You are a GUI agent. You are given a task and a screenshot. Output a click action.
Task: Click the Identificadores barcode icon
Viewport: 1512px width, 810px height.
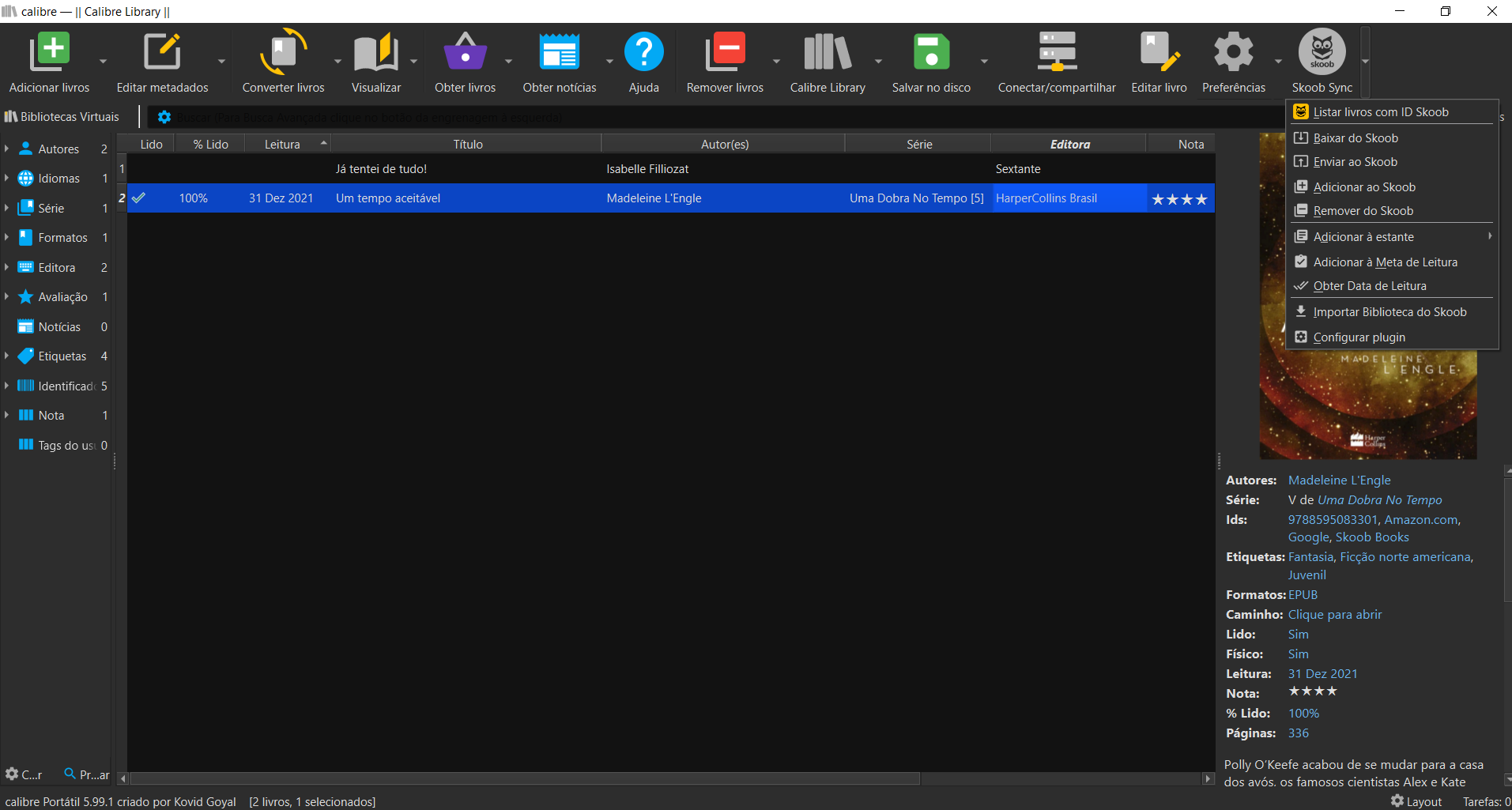click(x=26, y=386)
